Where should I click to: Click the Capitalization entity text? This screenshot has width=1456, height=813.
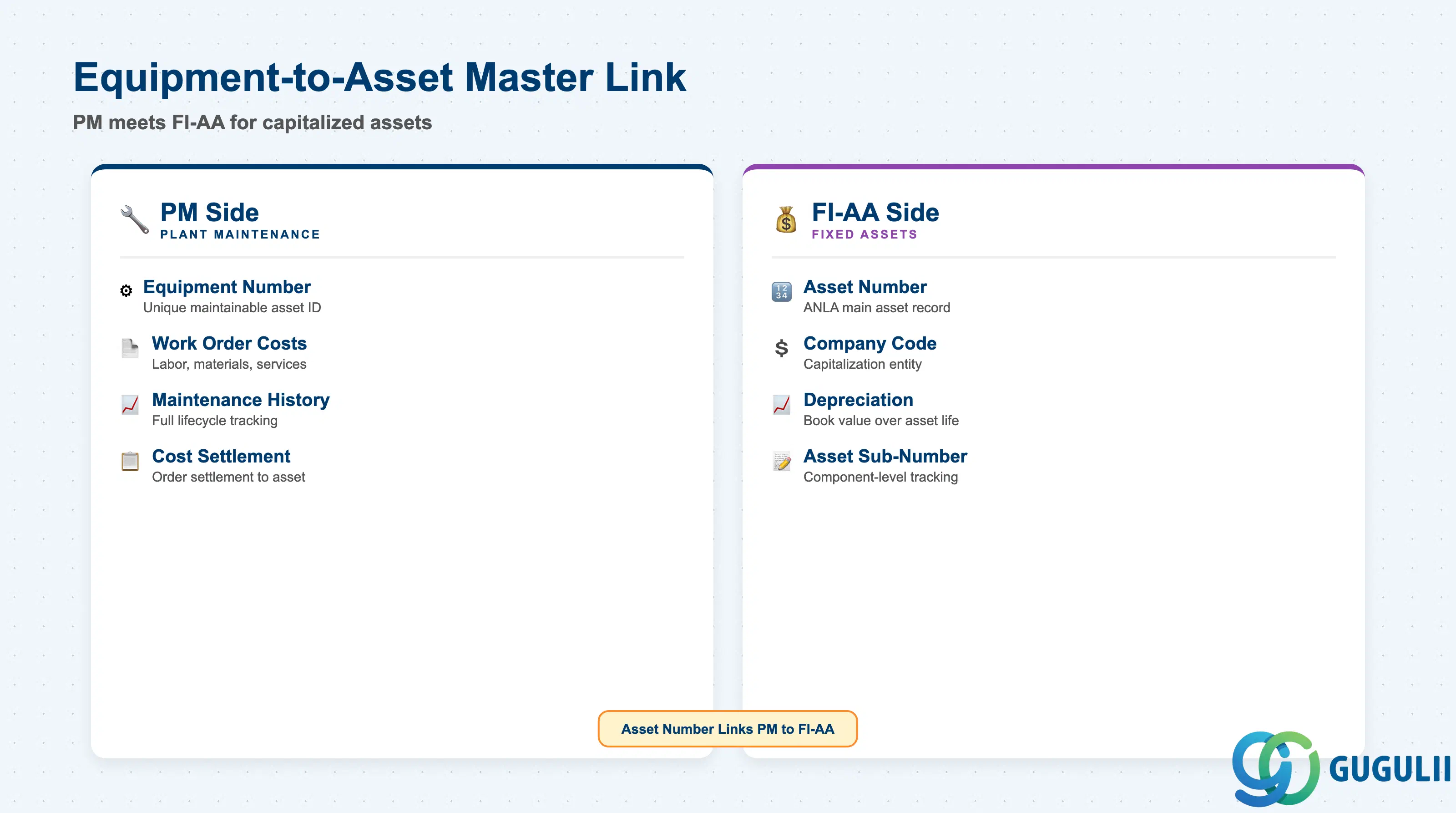coord(863,364)
